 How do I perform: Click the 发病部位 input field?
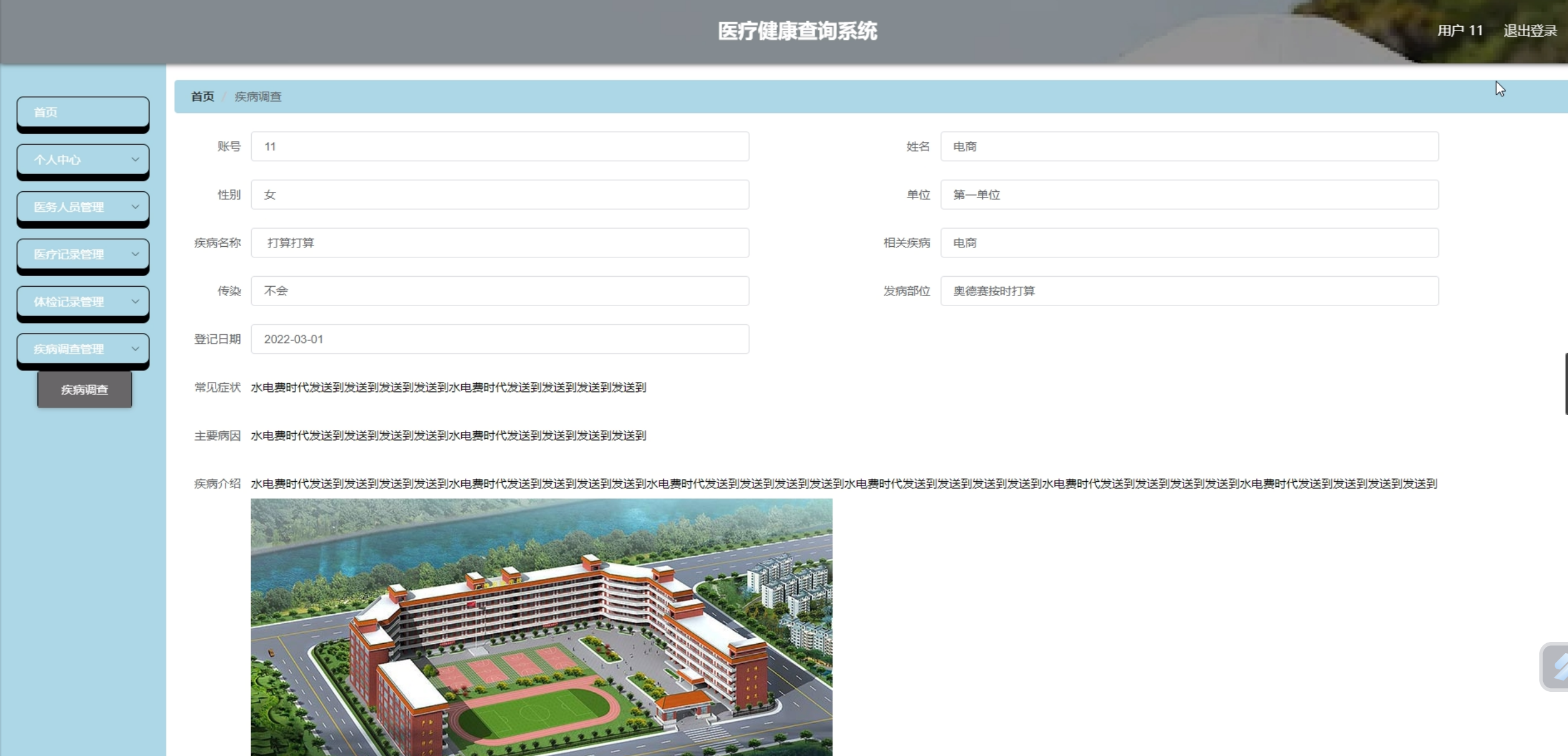tap(1189, 291)
